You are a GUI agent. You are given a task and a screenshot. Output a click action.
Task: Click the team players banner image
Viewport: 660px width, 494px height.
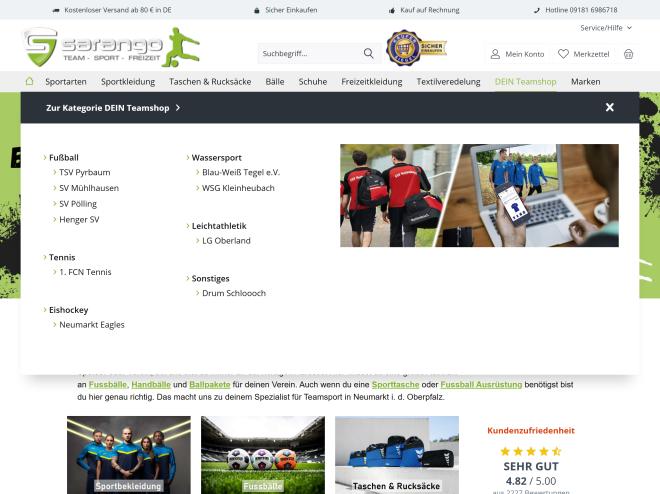[x=479, y=195]
